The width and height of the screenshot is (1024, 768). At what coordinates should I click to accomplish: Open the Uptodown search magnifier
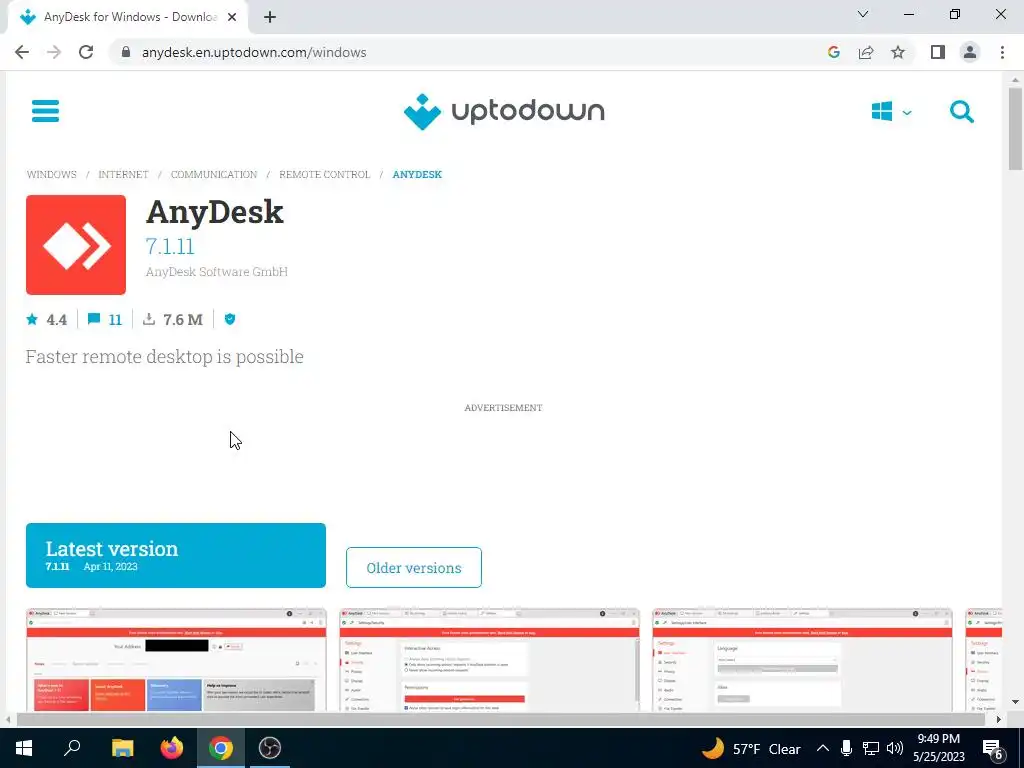pos(961,112)
